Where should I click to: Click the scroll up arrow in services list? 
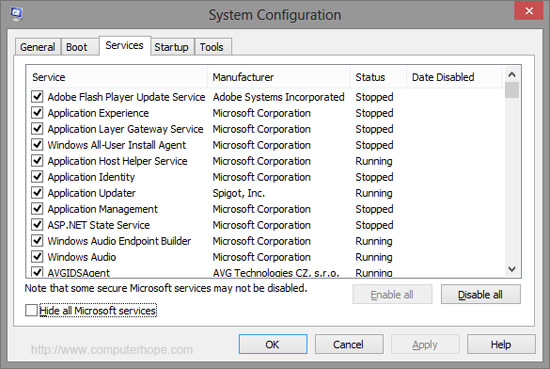coord(512,74)
